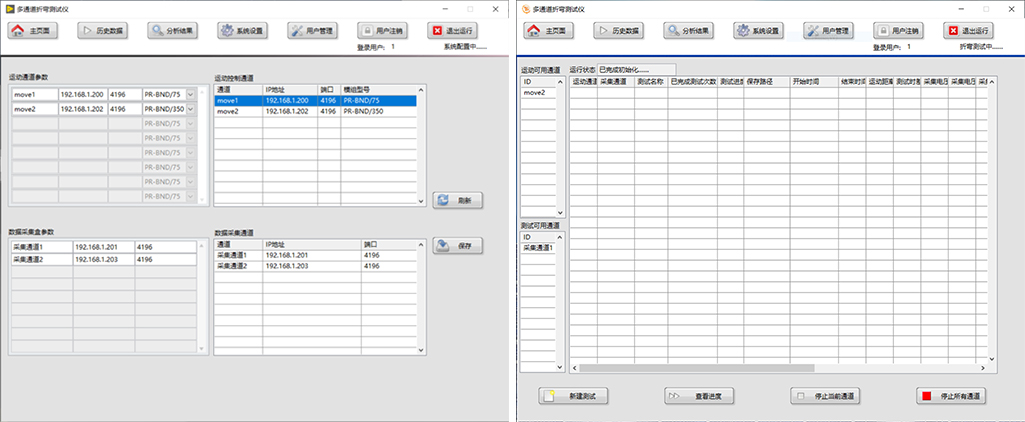Open 历史数据 in the left window
Screen dimensions: 1025x422
[104, 31]
